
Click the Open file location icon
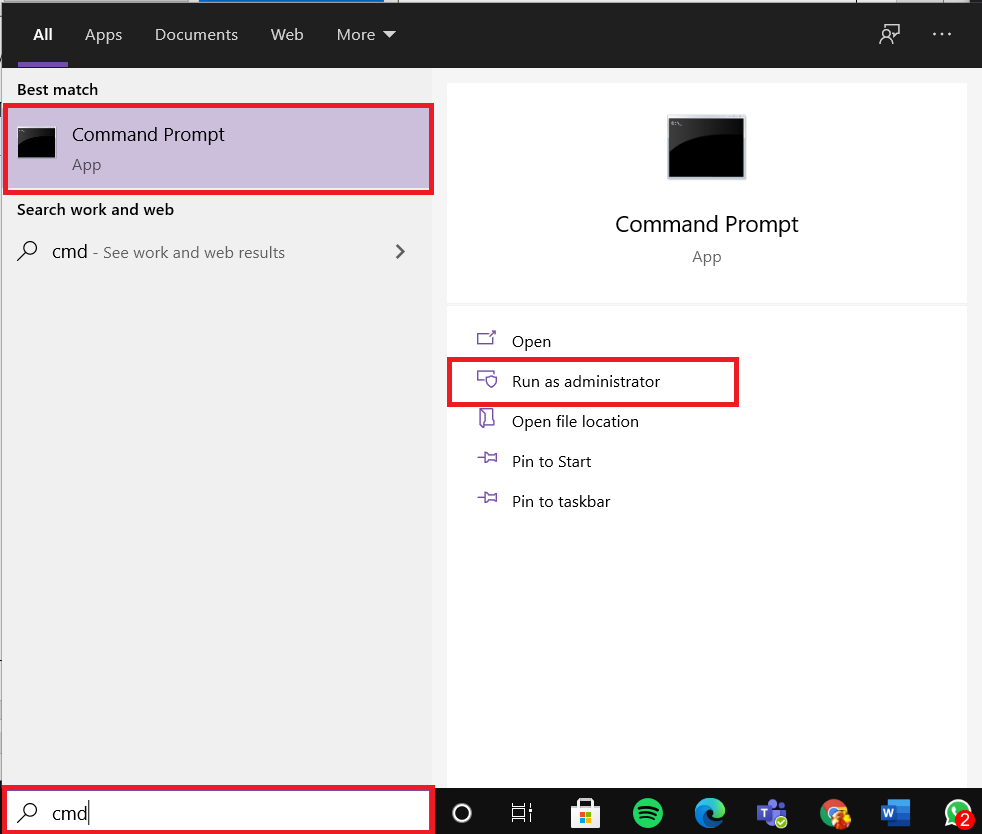click(x=488, y=421)
